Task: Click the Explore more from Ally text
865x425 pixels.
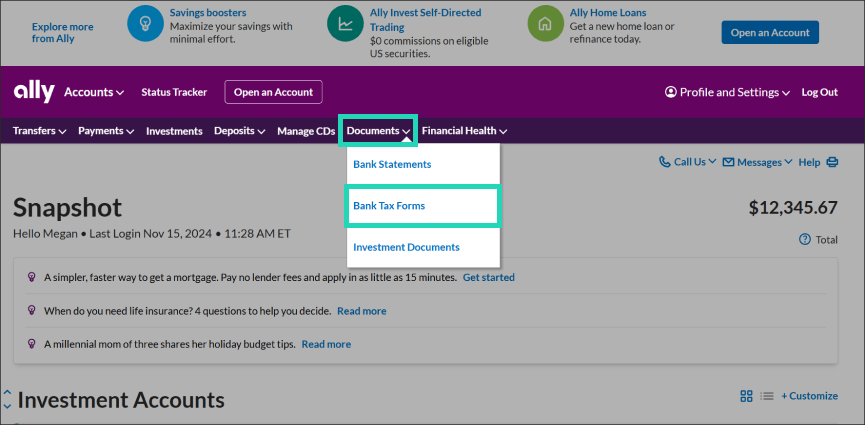Action: (62, 33)
